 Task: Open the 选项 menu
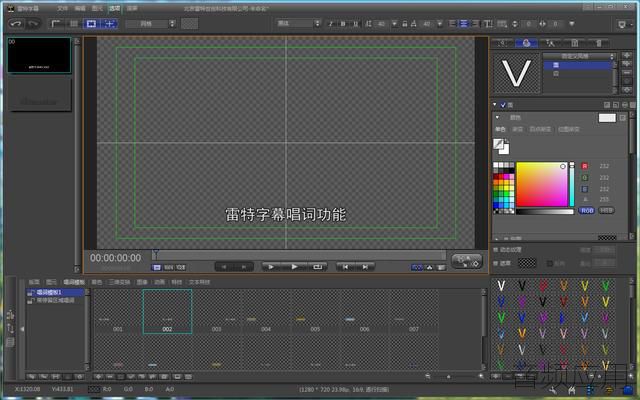[114, 8]
